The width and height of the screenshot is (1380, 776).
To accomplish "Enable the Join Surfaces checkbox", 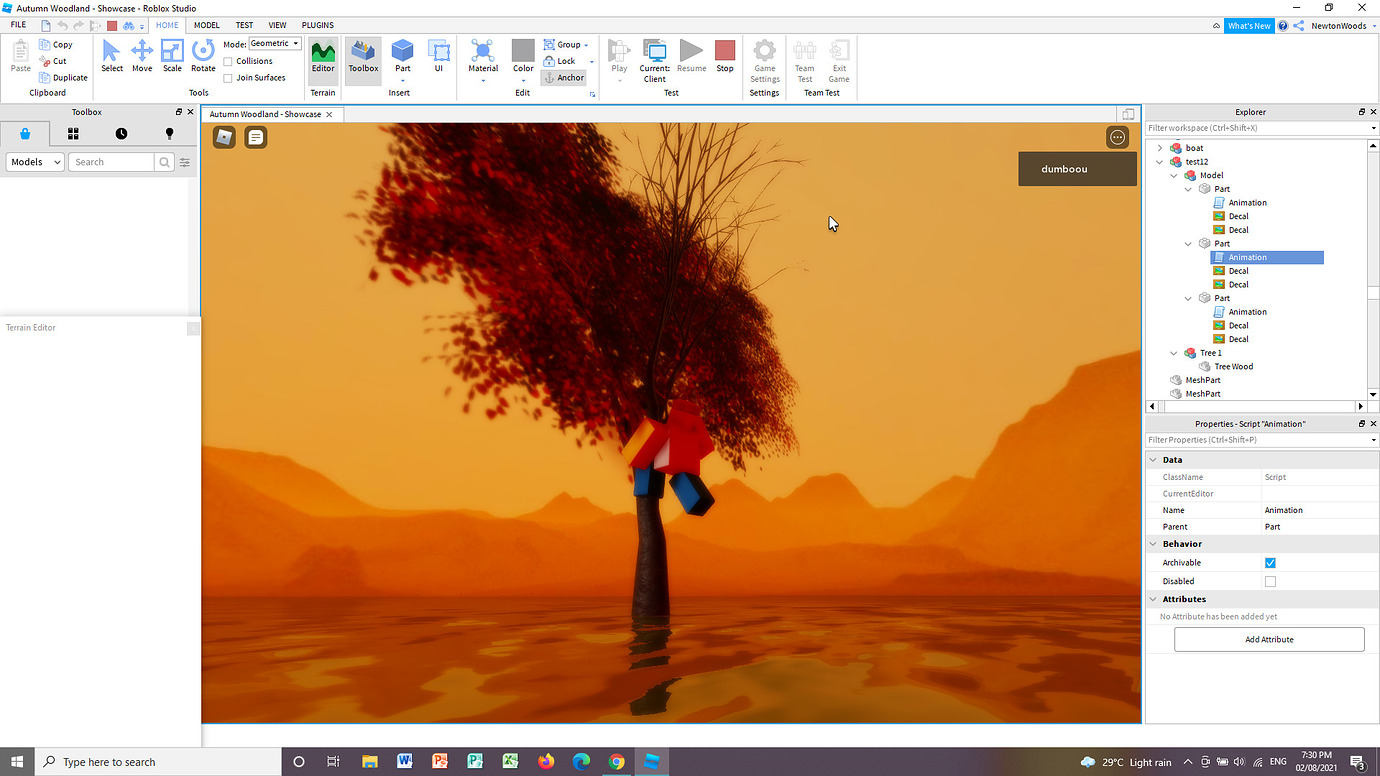I will coord(228,78).
